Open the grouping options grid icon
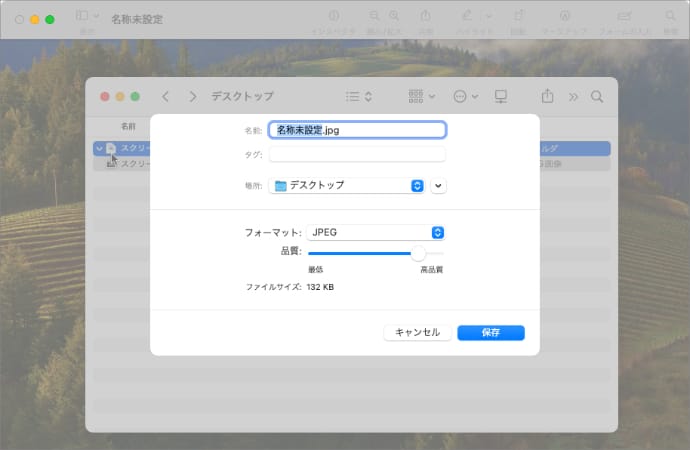 pyautogui.click(x=421, y=97)
